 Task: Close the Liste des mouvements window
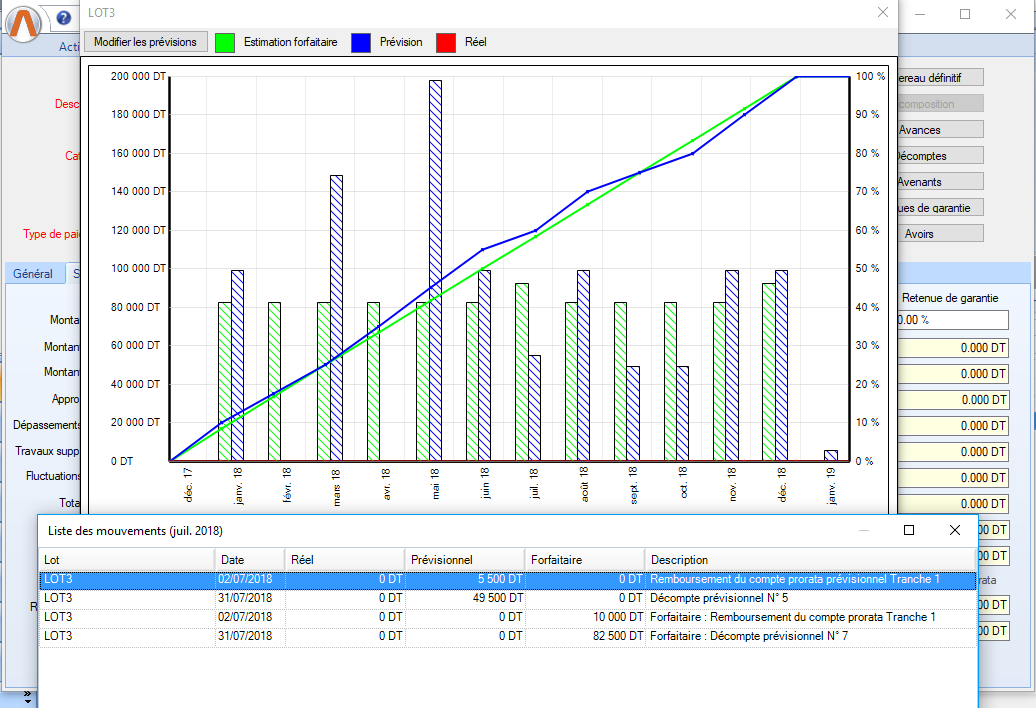pyautogui.click(x=955, y=530)
